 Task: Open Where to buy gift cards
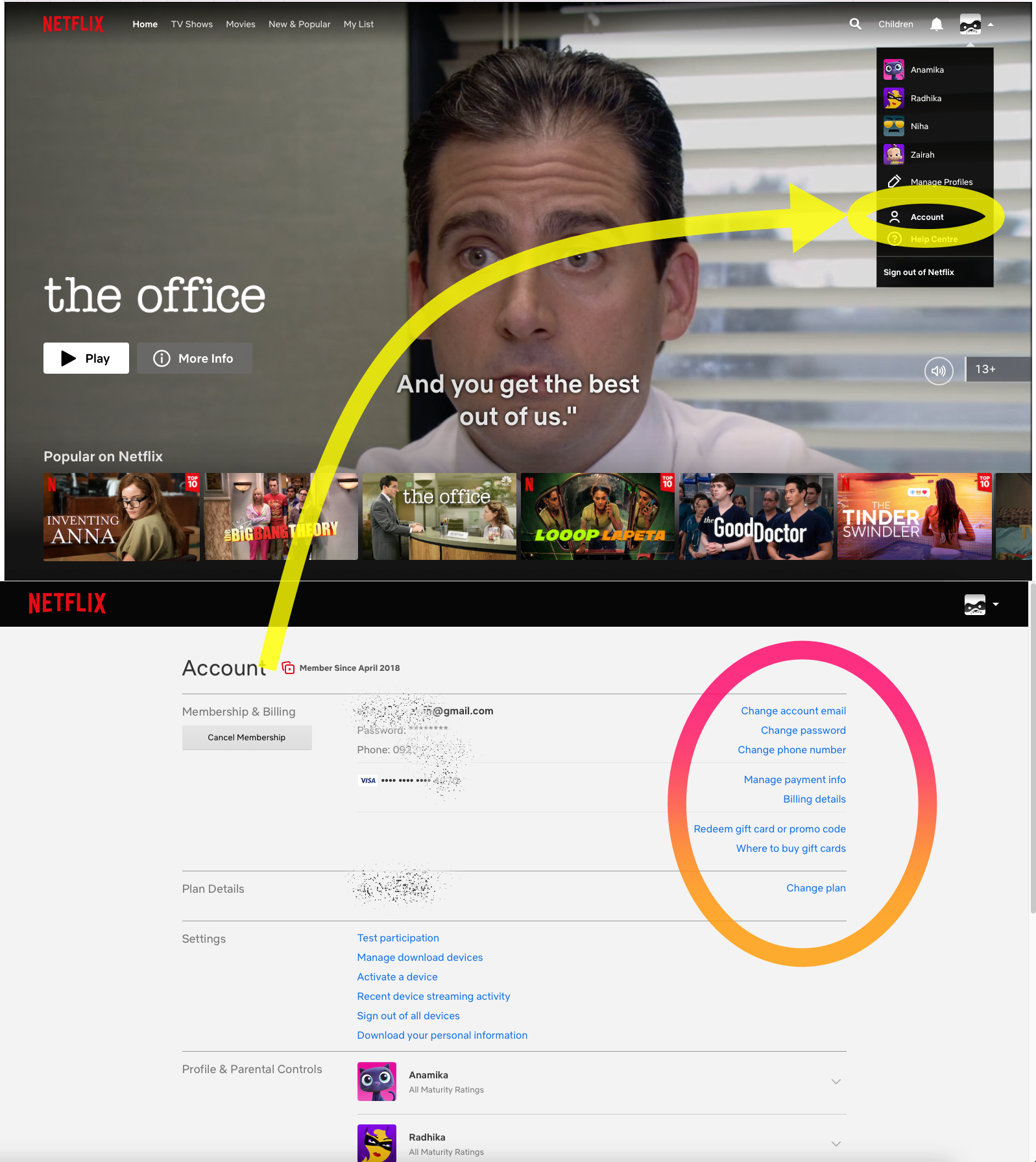(791, 849)
